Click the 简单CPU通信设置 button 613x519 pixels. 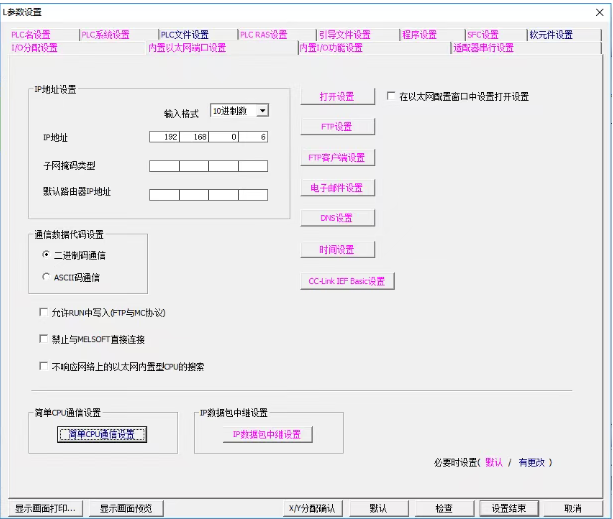pyautogui.click(x=103, y=434)
